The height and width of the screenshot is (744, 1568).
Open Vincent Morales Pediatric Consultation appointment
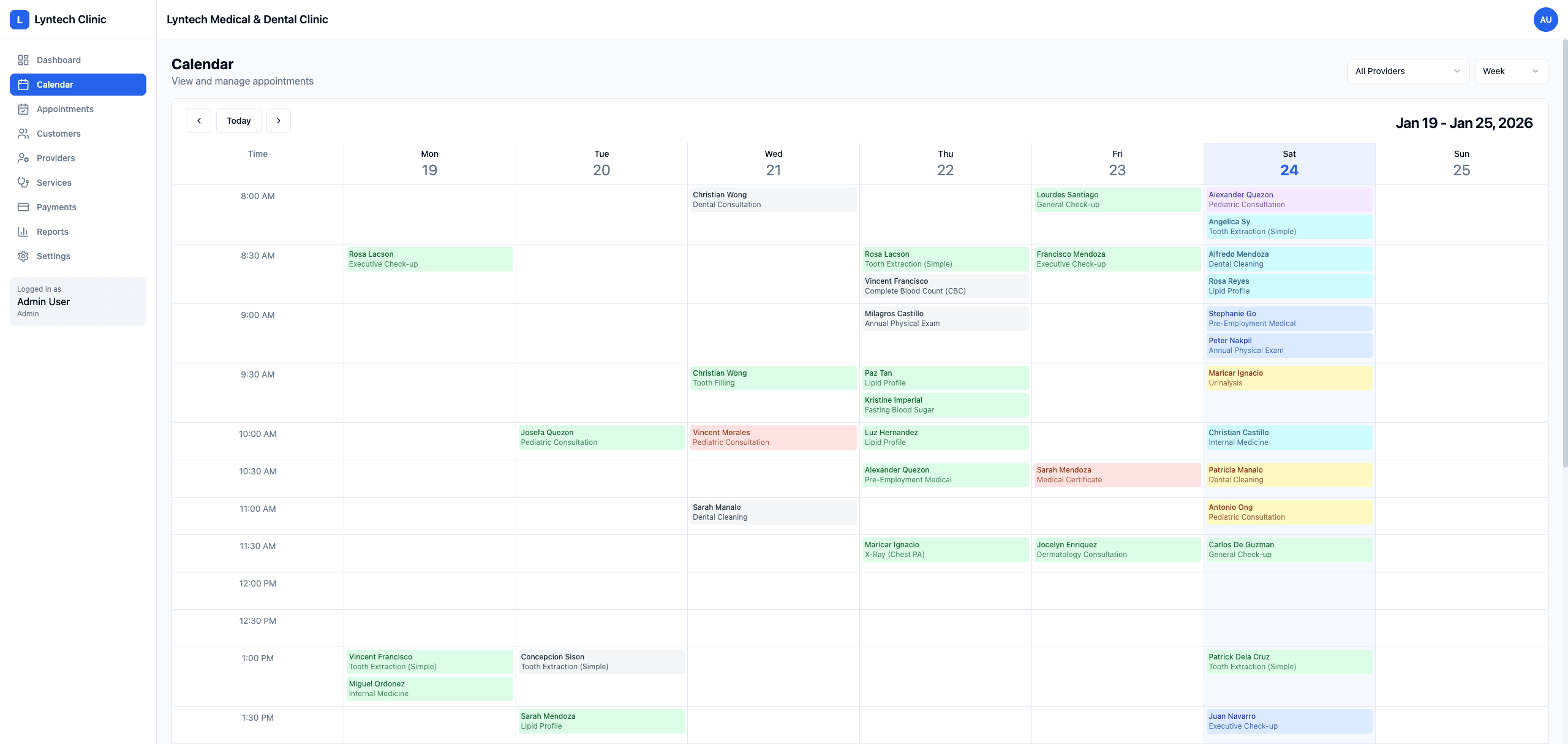(773, 438)
